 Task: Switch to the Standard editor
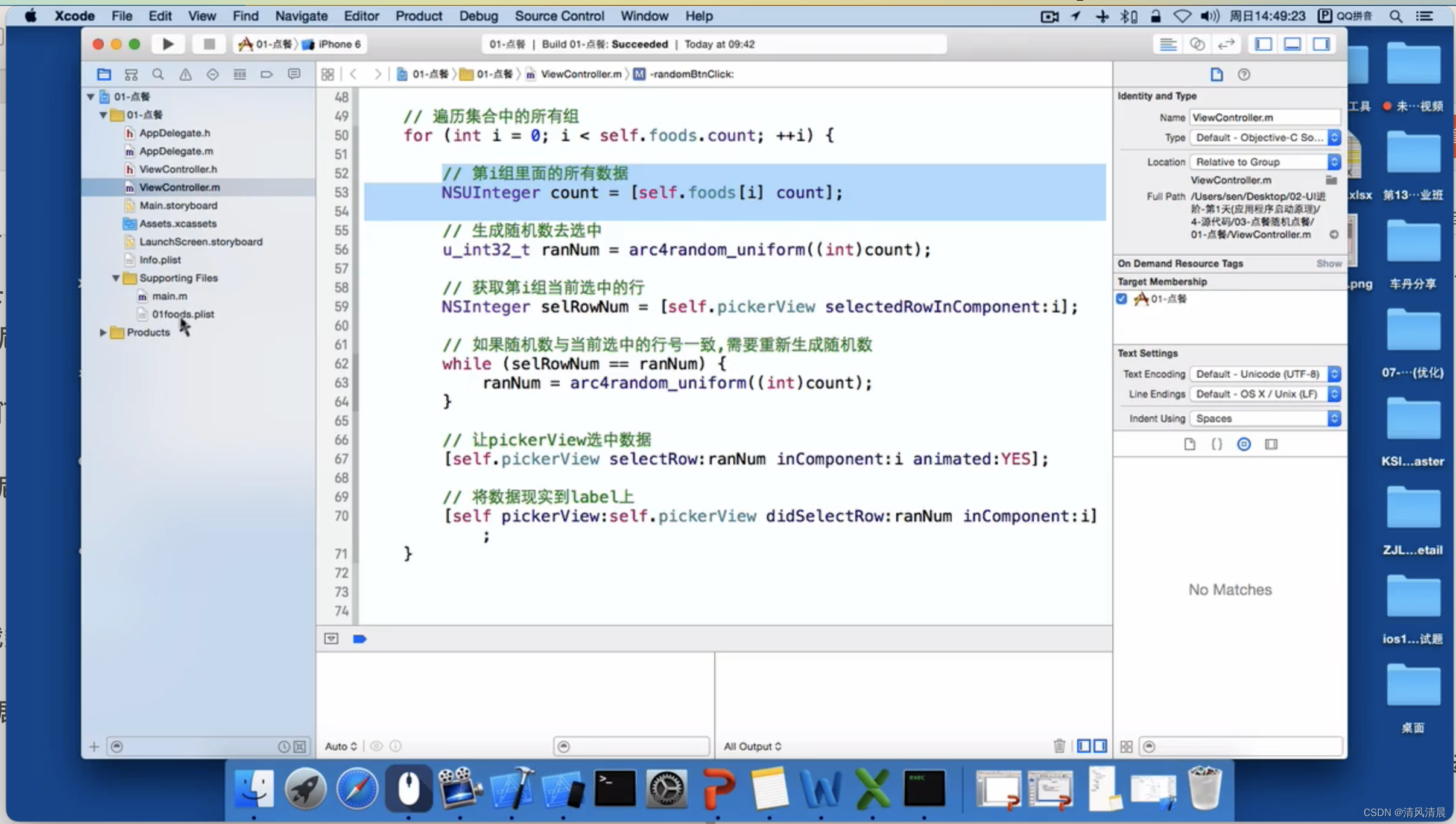point(1168,44)
